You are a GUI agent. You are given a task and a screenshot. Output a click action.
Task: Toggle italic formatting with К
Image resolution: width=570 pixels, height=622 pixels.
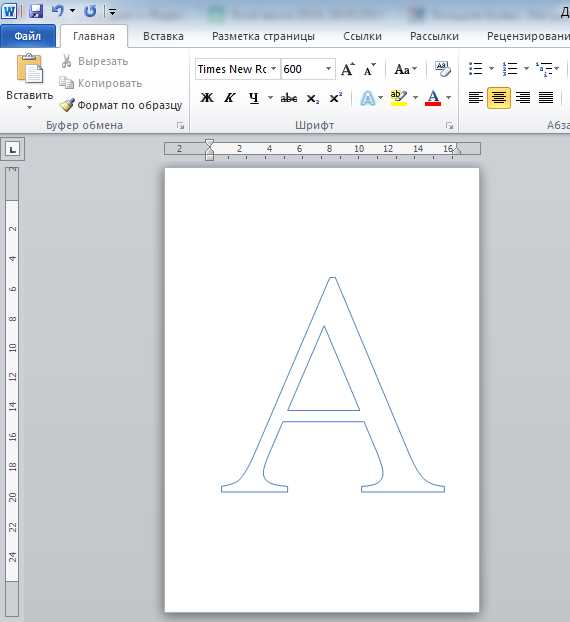[230, 98]
